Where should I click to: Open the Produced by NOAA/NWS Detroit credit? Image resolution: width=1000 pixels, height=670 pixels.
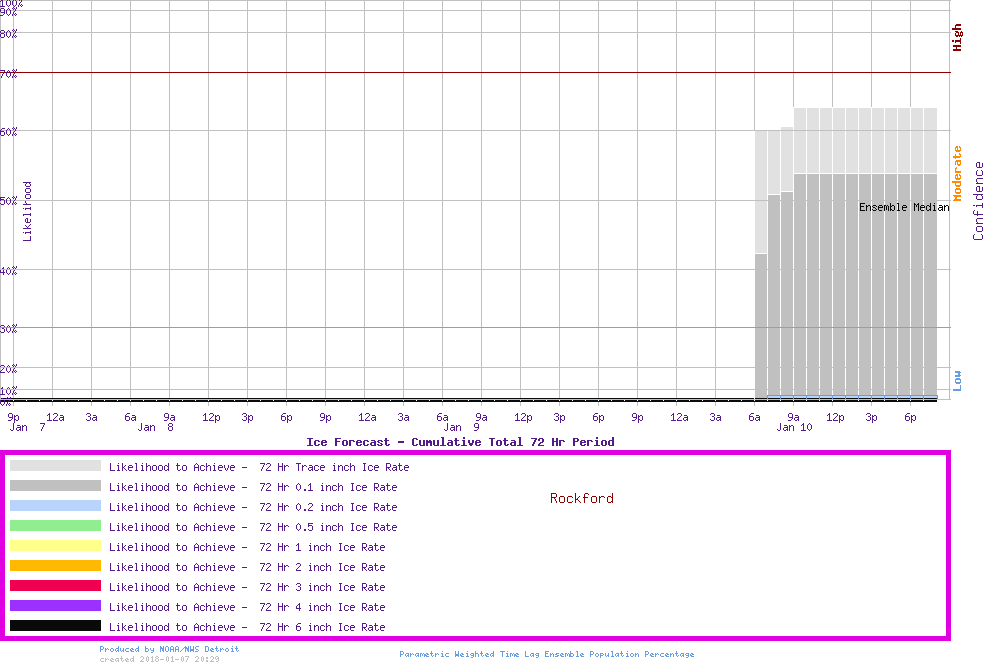pyautogui.click(x=169, y=649)
